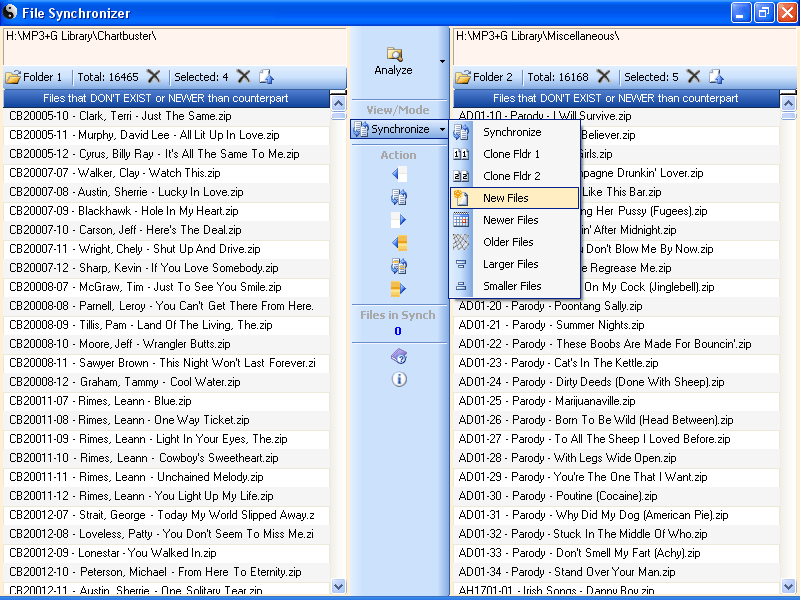Click the orange right-arrow action icon
This screenshot has width=800, height=600.
click(399, 289)
